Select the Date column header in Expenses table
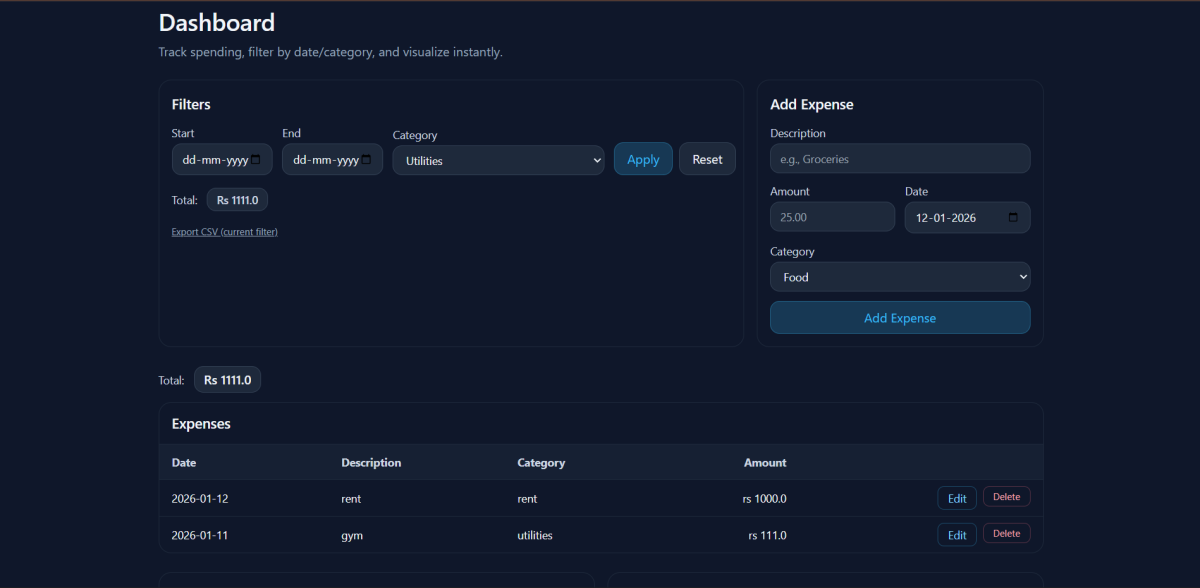The height and width of the screenshot is (588, 1200). (184, 463)
